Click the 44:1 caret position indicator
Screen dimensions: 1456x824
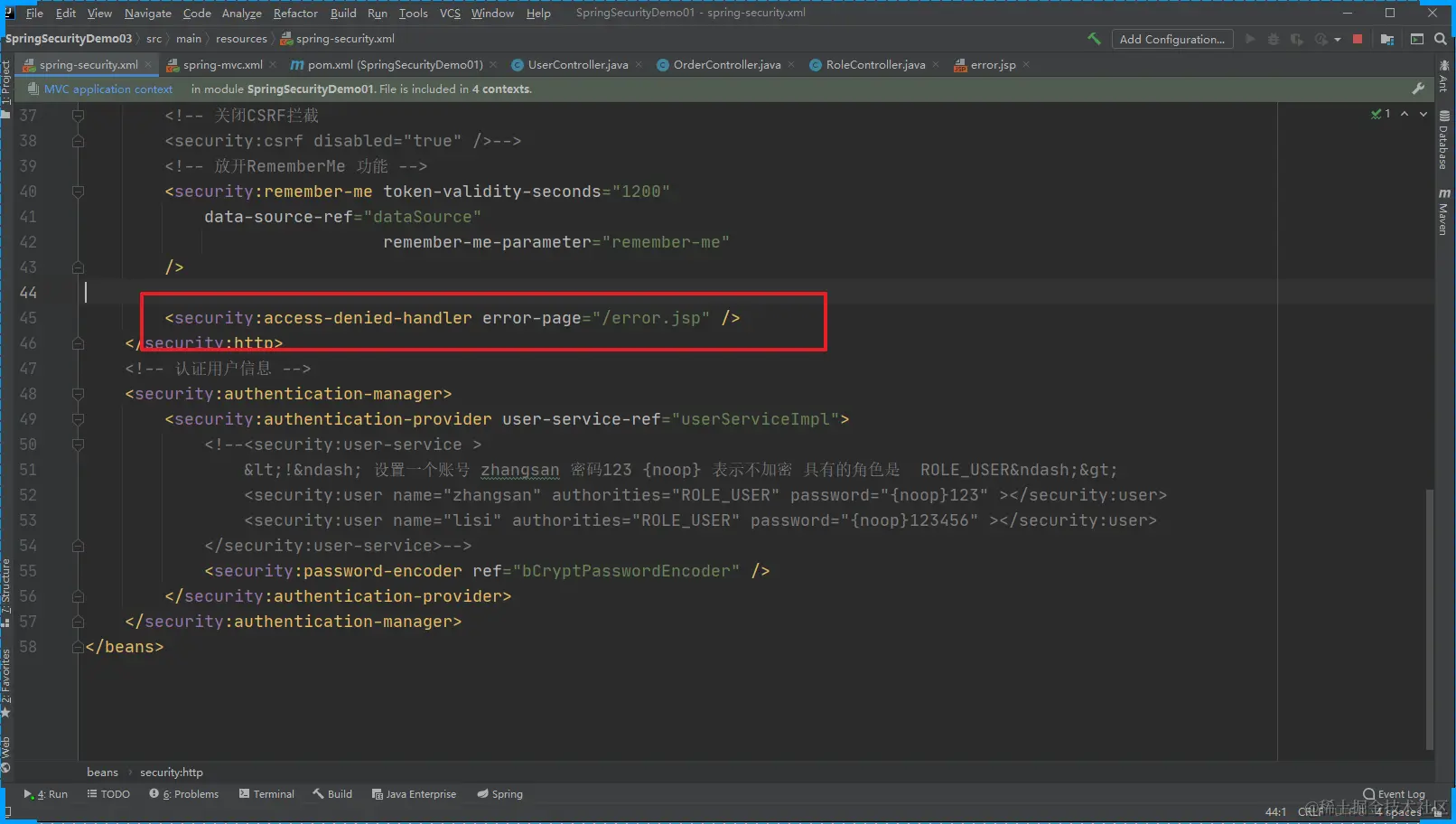[x=1275, y=811]
